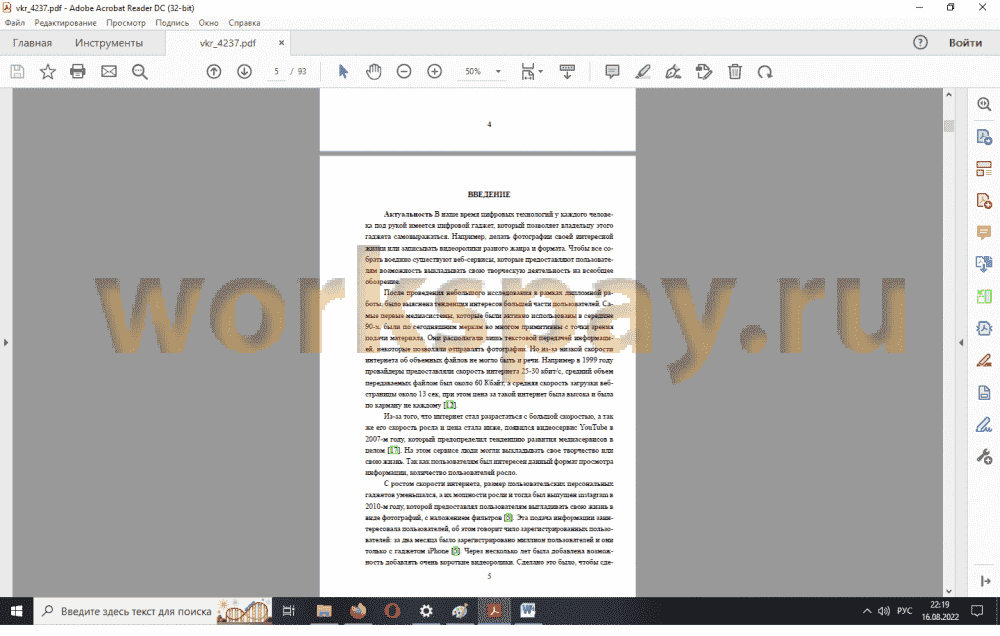This screenshot has height=636, width=1000.
Task: Open the sign document pen icon
Action: point(673,71)
